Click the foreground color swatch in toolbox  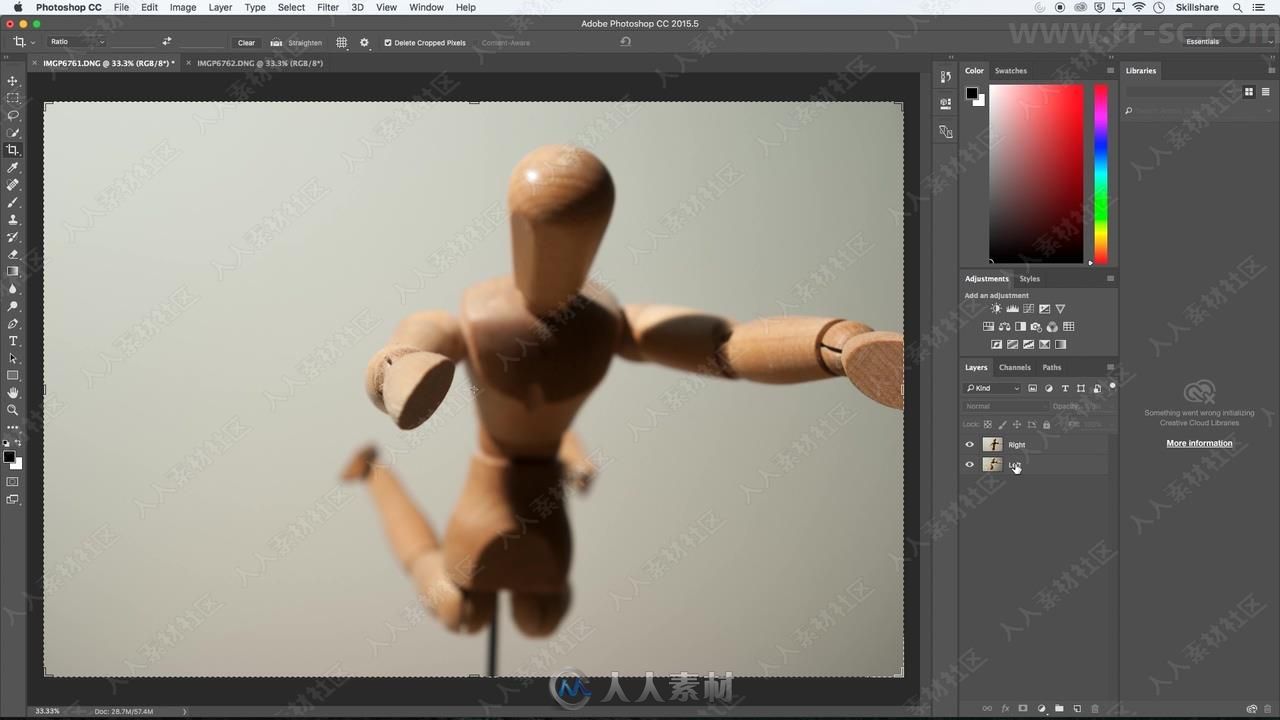pyautogui.click(x=9, y=457)
